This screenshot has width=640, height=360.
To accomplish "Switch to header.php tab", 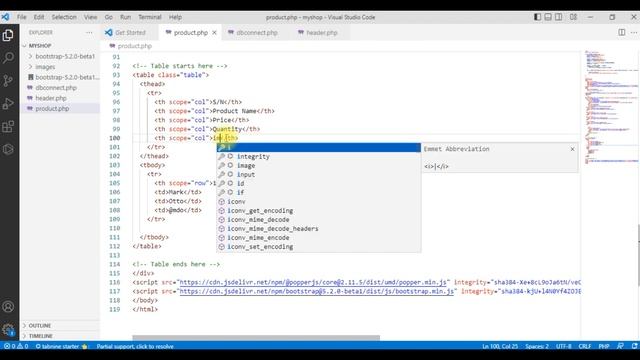I will [x=322, y=33].
